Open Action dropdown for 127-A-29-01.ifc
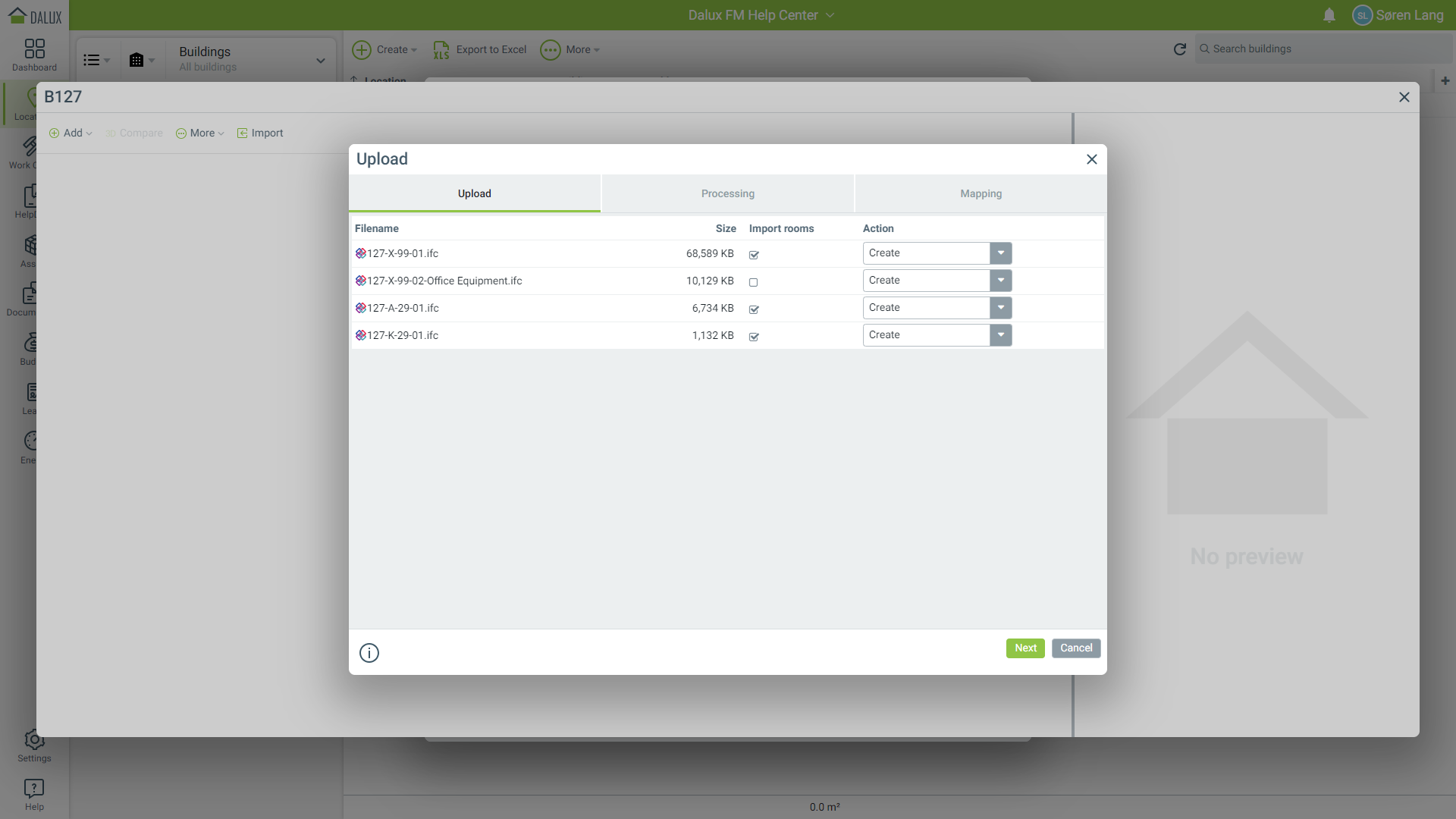1456x819 pixels. (1000, 308)
